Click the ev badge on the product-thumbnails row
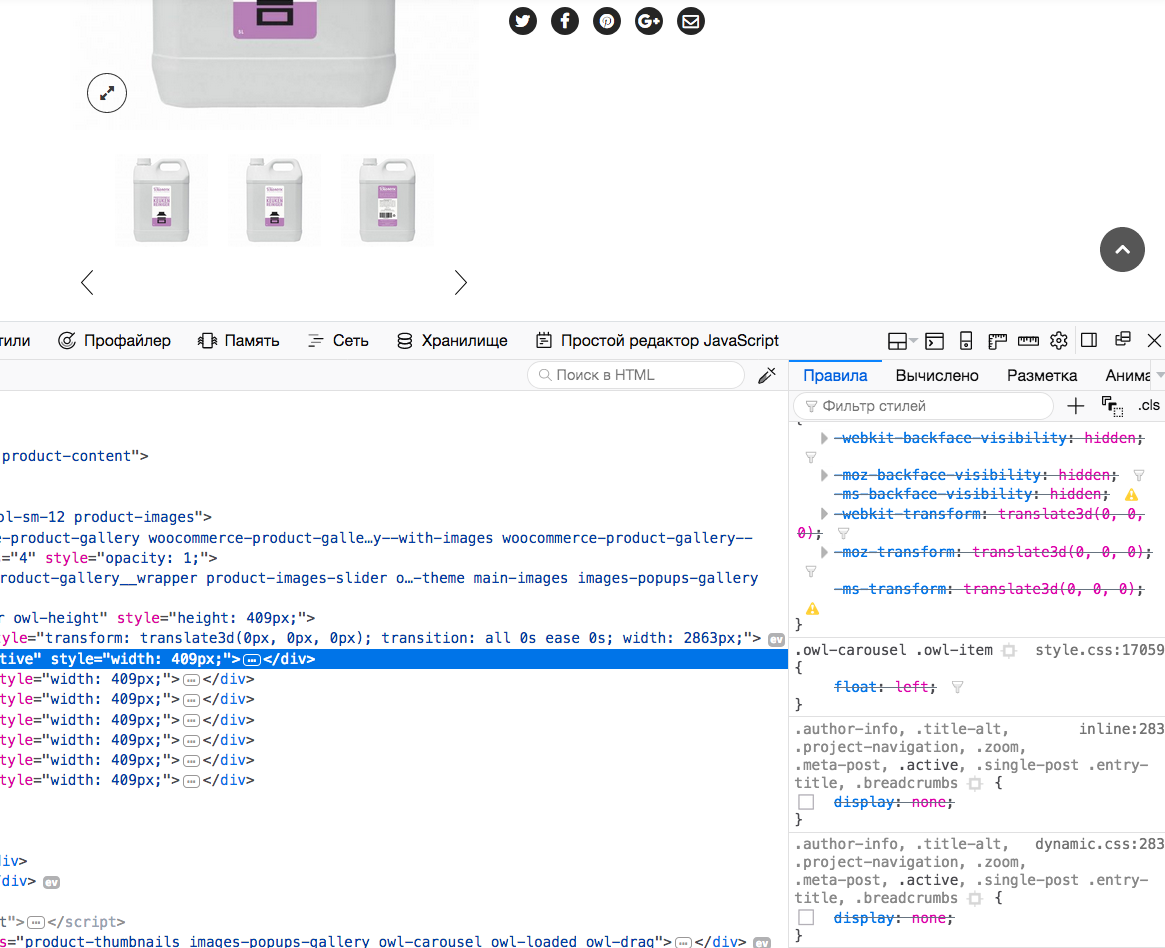Image resolution: width=1165 pixels, height=948 pixels. pos(762,943)
